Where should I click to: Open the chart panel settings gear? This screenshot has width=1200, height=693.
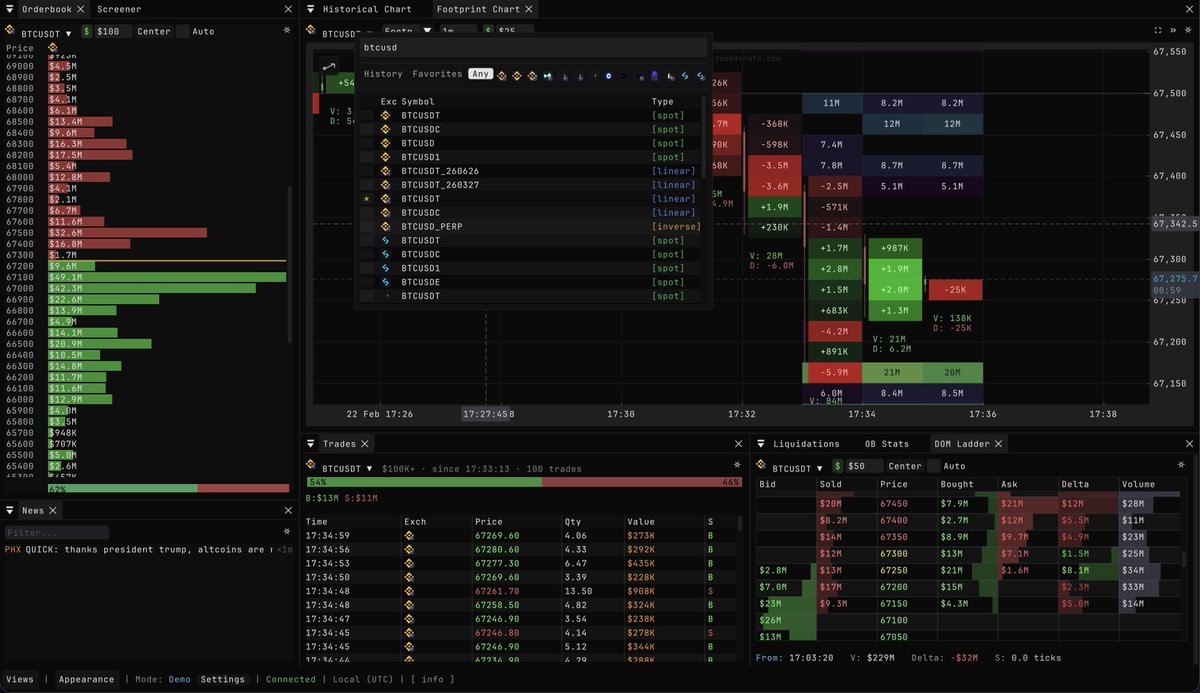(1190, 31)
